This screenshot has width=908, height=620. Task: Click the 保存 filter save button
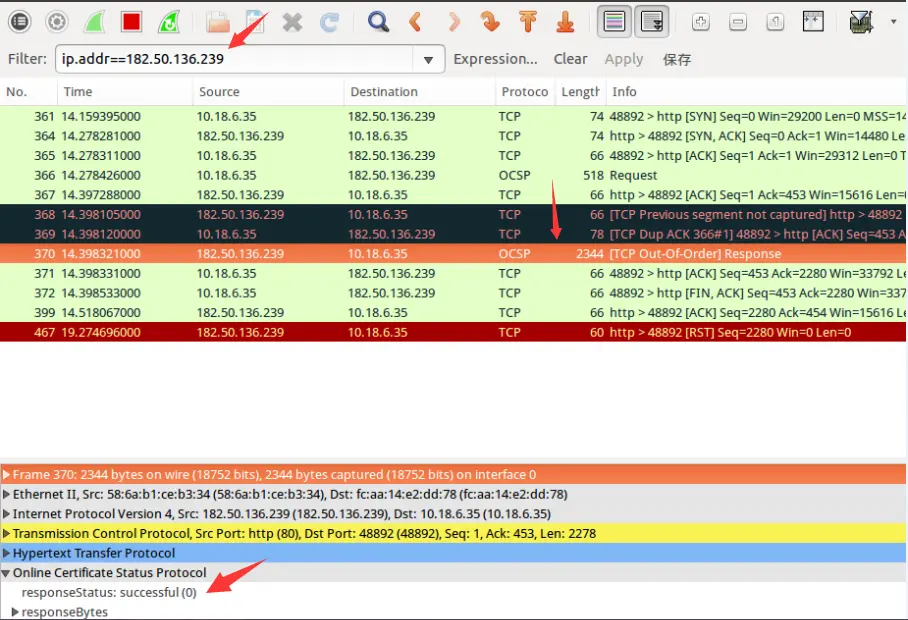[676, 59]
